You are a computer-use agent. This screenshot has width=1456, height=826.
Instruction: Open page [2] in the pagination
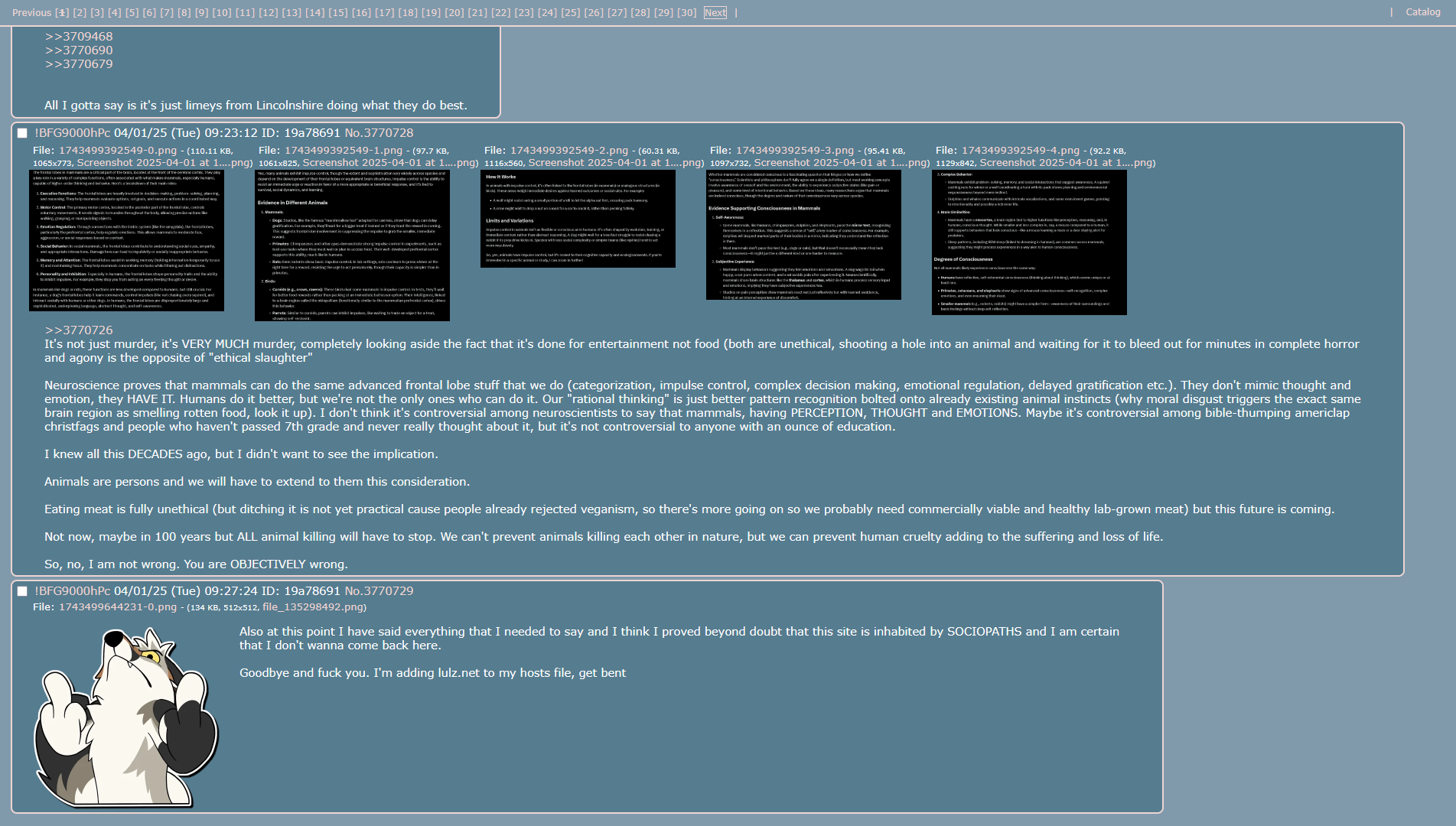point(80,12)
